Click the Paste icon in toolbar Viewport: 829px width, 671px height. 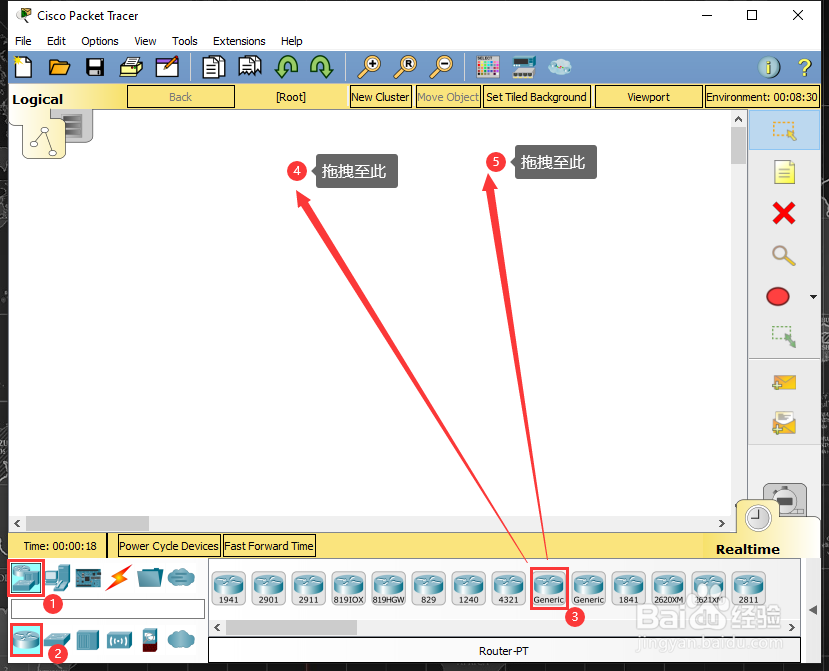250,67
